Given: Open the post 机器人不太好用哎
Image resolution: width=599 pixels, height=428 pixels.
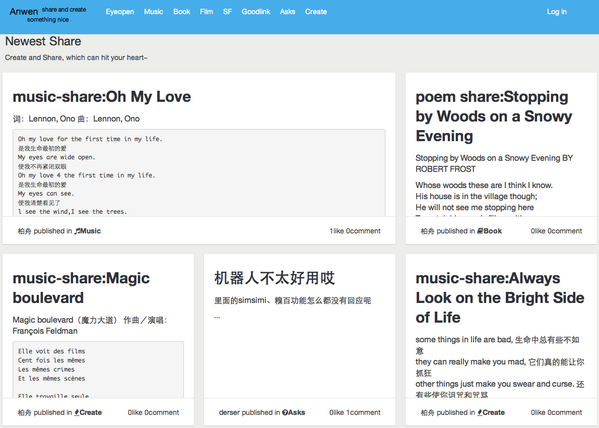Looking at the screenshot, I should pos(274,278).
